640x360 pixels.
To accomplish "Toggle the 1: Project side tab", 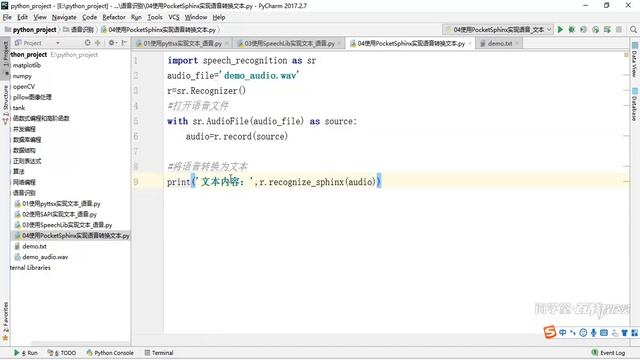I will point(5,57).
